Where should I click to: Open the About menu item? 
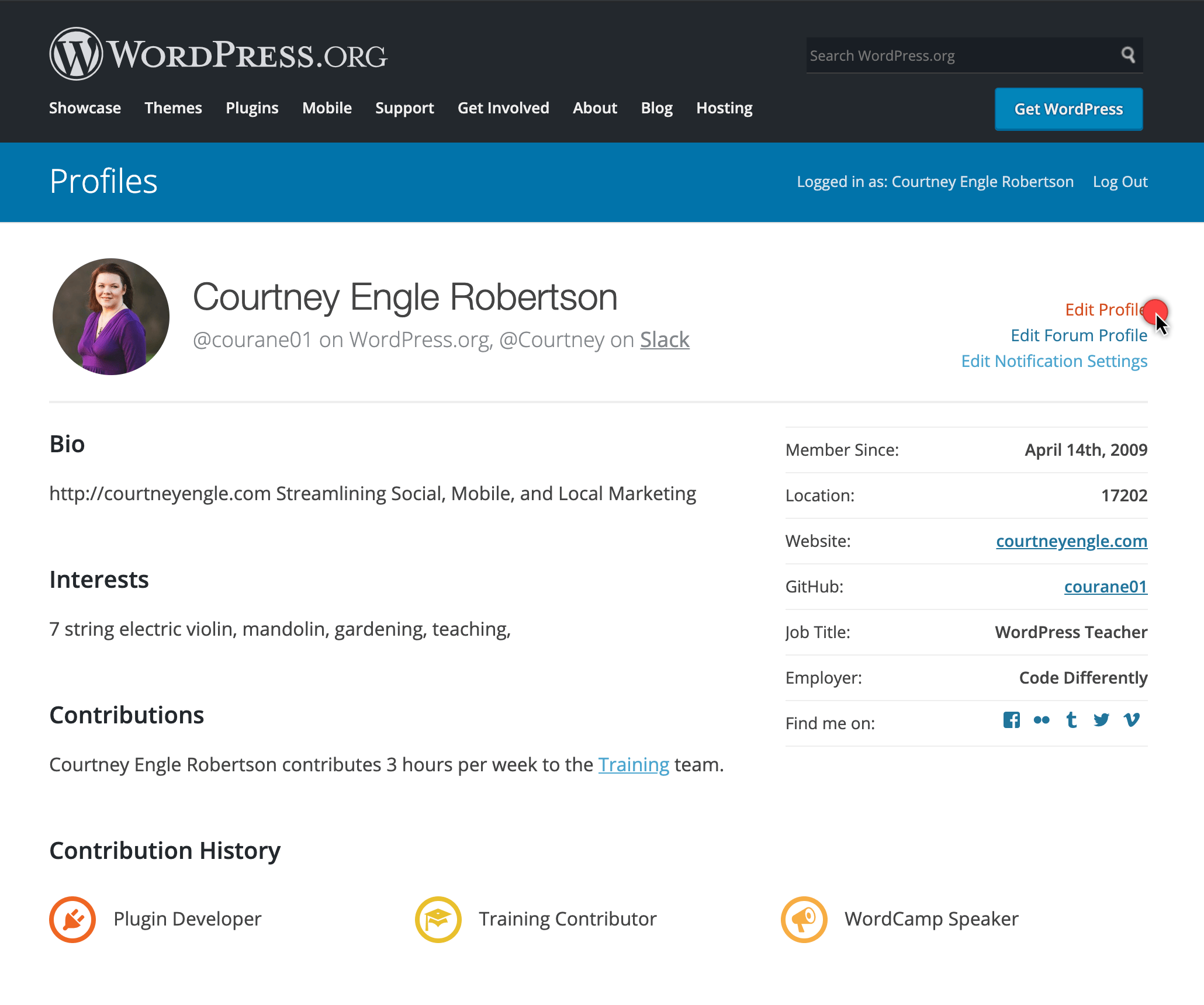point(595,108)
